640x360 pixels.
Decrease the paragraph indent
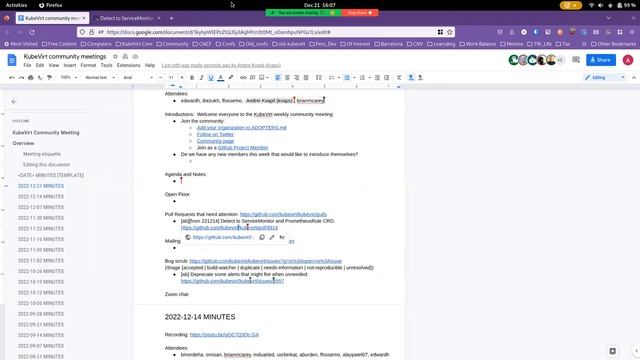tap(377, 78)
